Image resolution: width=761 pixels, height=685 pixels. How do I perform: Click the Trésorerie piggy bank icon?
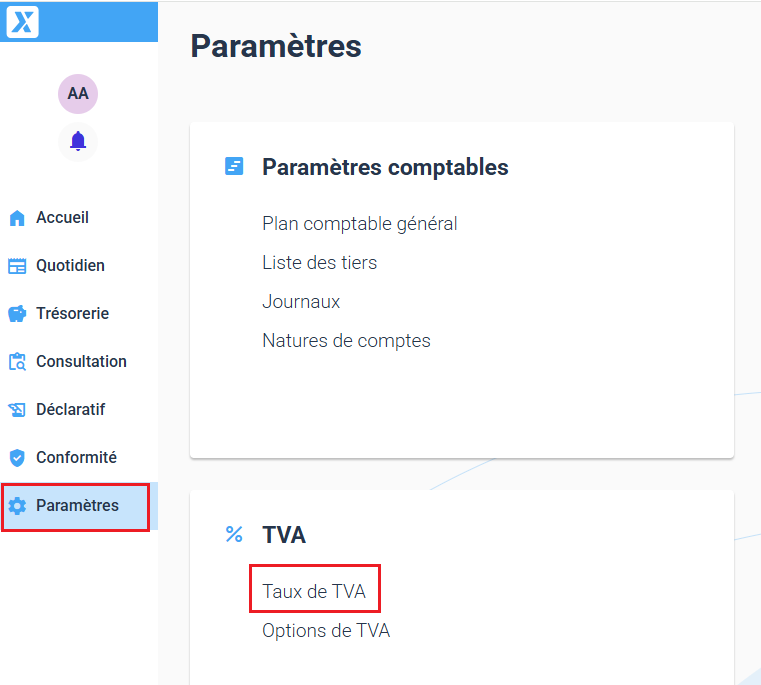click(17, 314)
